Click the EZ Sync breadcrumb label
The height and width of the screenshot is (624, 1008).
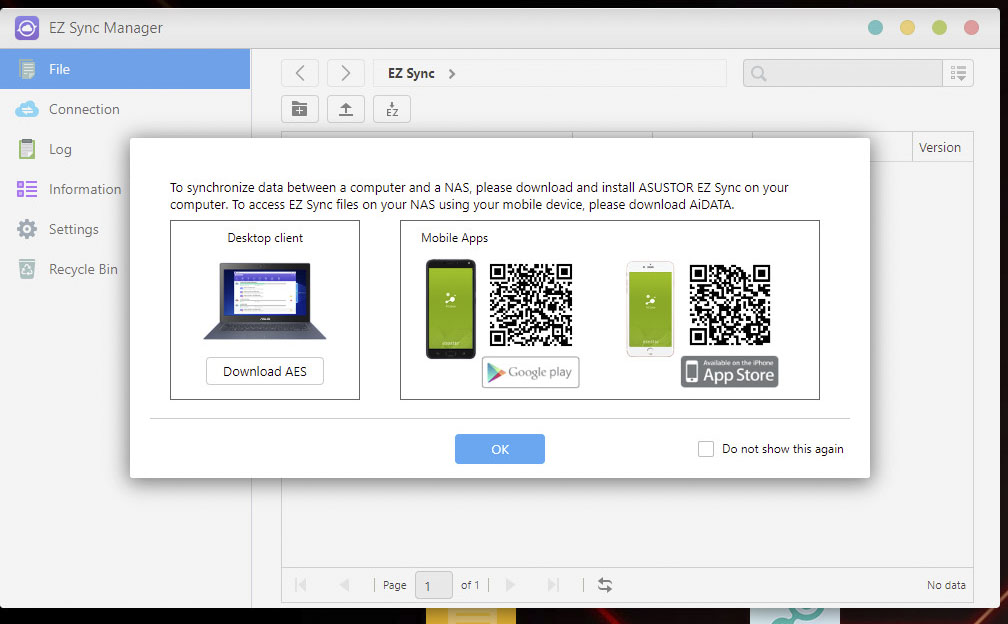tap(411, 74)
